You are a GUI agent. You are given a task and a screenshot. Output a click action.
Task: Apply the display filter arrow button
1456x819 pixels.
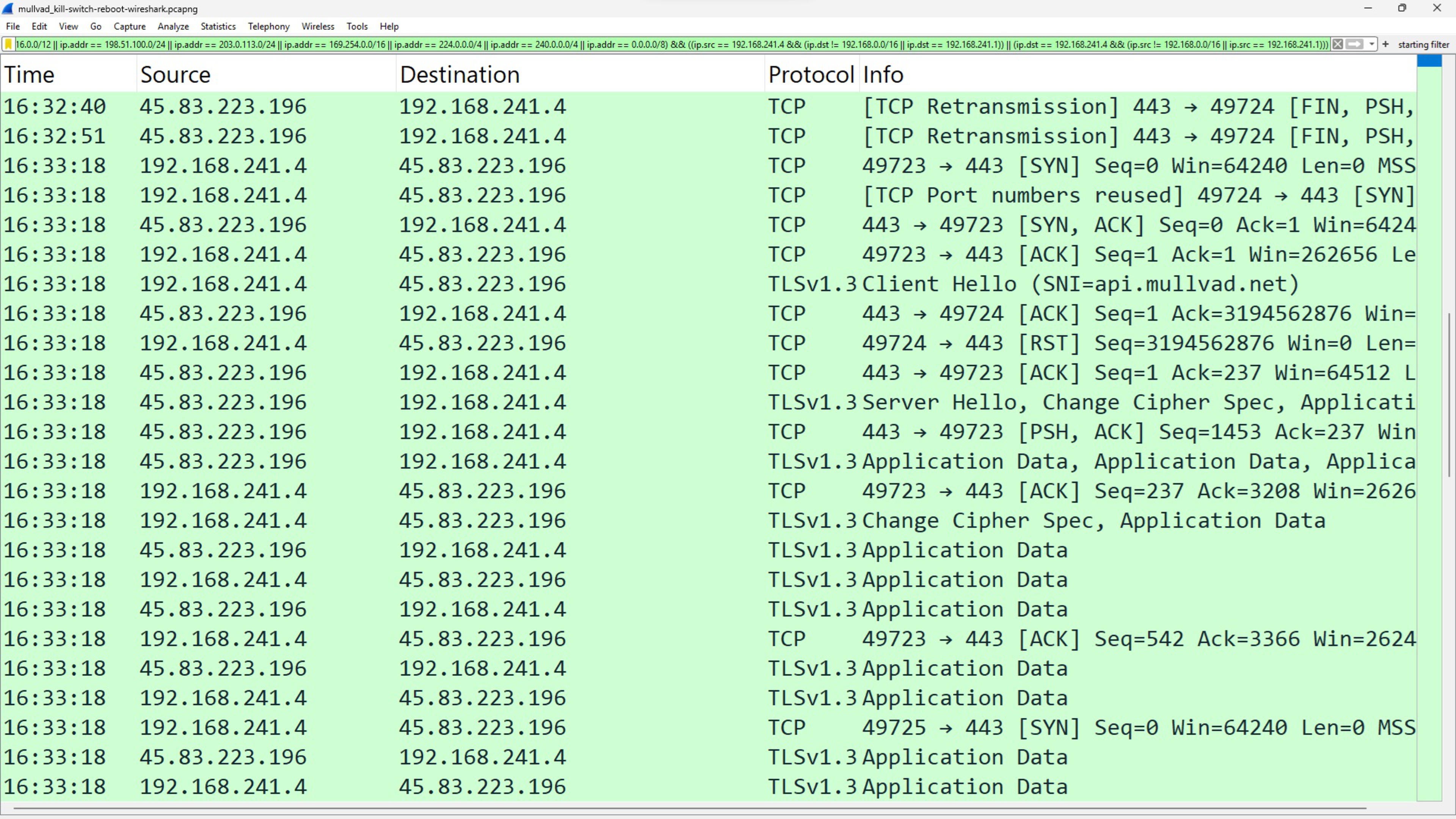click(1355, 44)
